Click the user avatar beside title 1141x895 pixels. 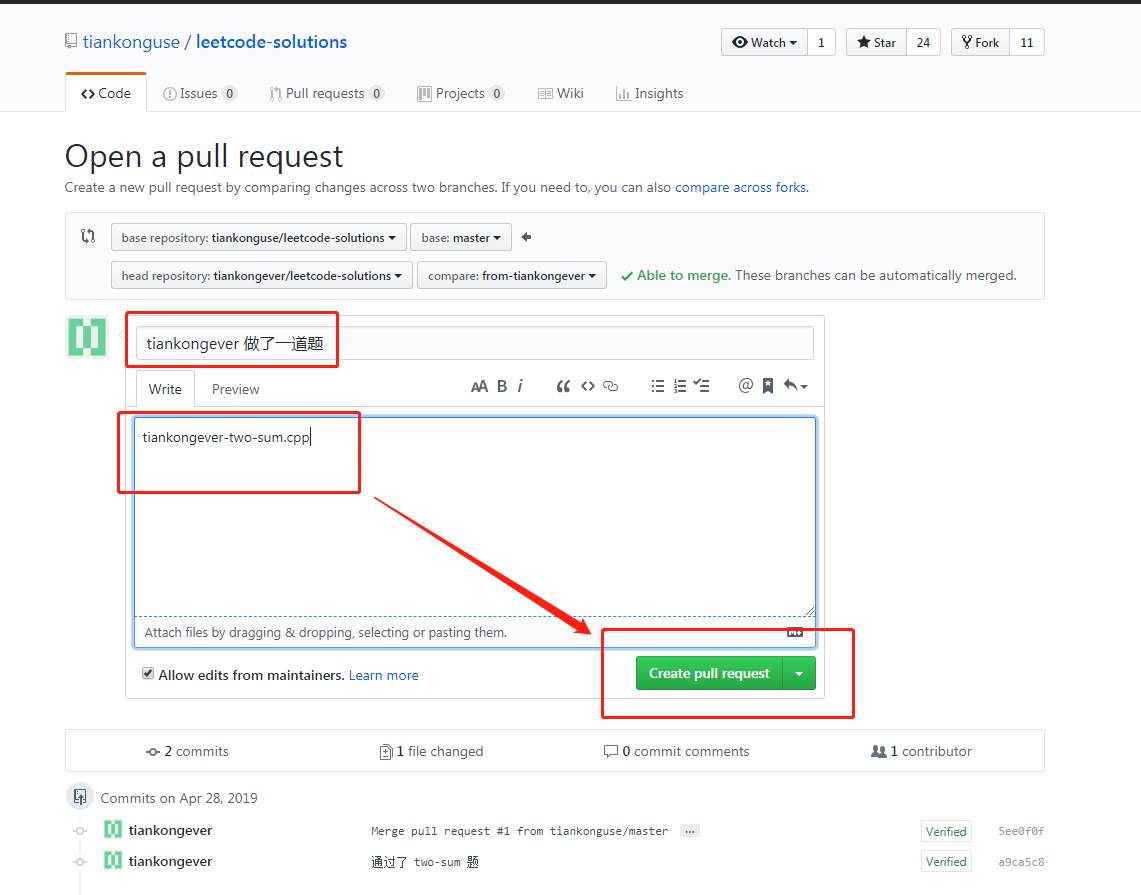(87, 337)
